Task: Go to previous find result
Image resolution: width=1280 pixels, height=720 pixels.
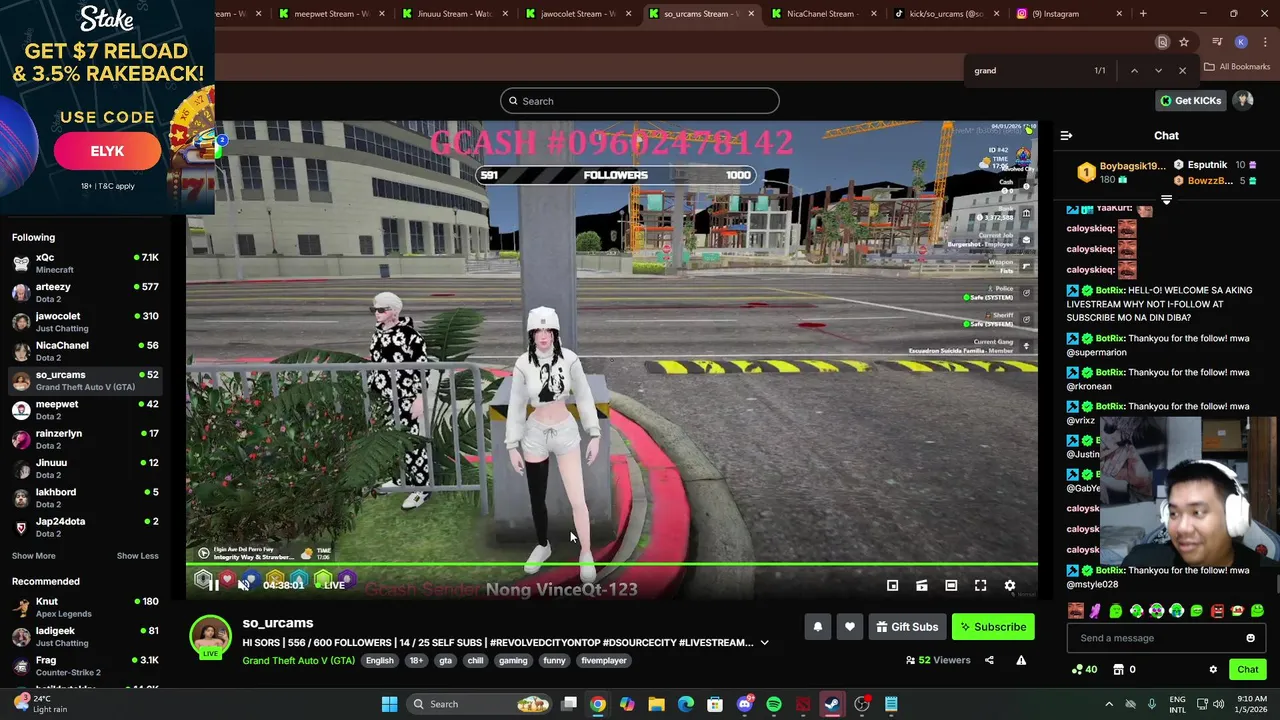Action: [1134, 71]
